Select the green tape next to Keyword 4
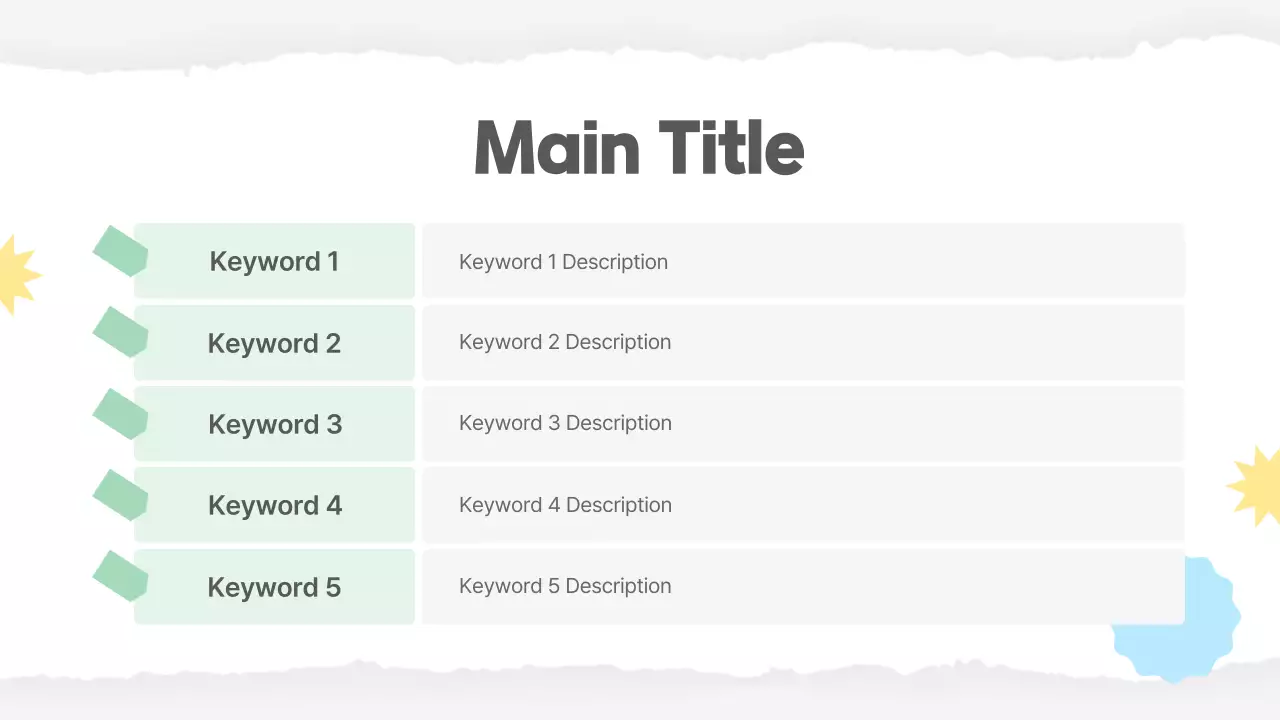This screenshot has width=1280, height=720. [x=119, y=494]
